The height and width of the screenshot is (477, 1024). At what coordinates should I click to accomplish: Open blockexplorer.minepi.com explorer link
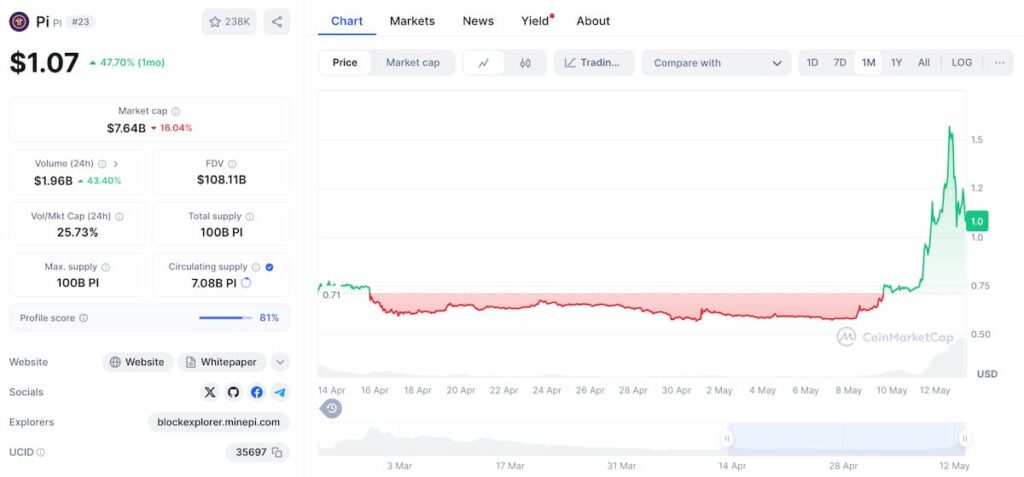(219, 422)
